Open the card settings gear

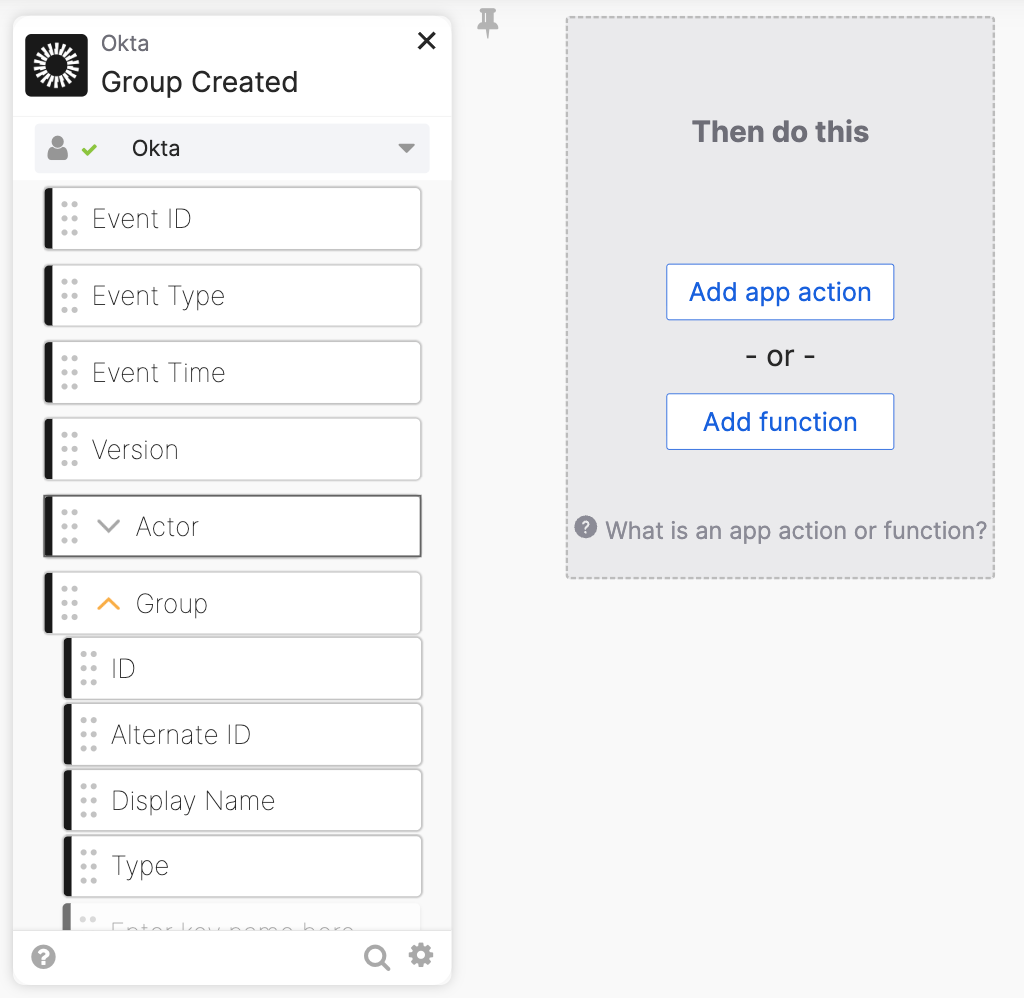pyautogui.click(x=421, y=956)
